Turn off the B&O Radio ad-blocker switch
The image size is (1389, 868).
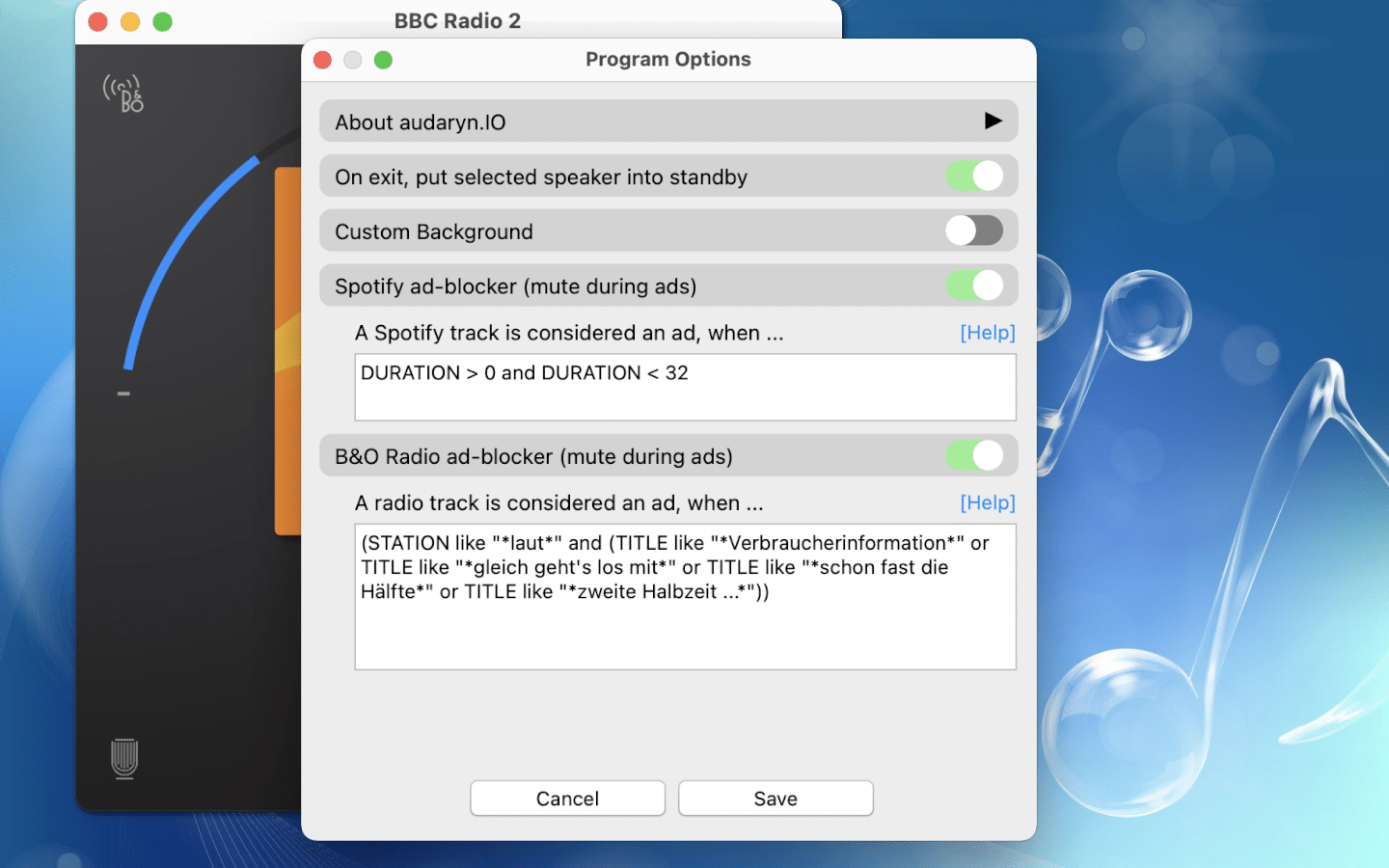point(974,455)
